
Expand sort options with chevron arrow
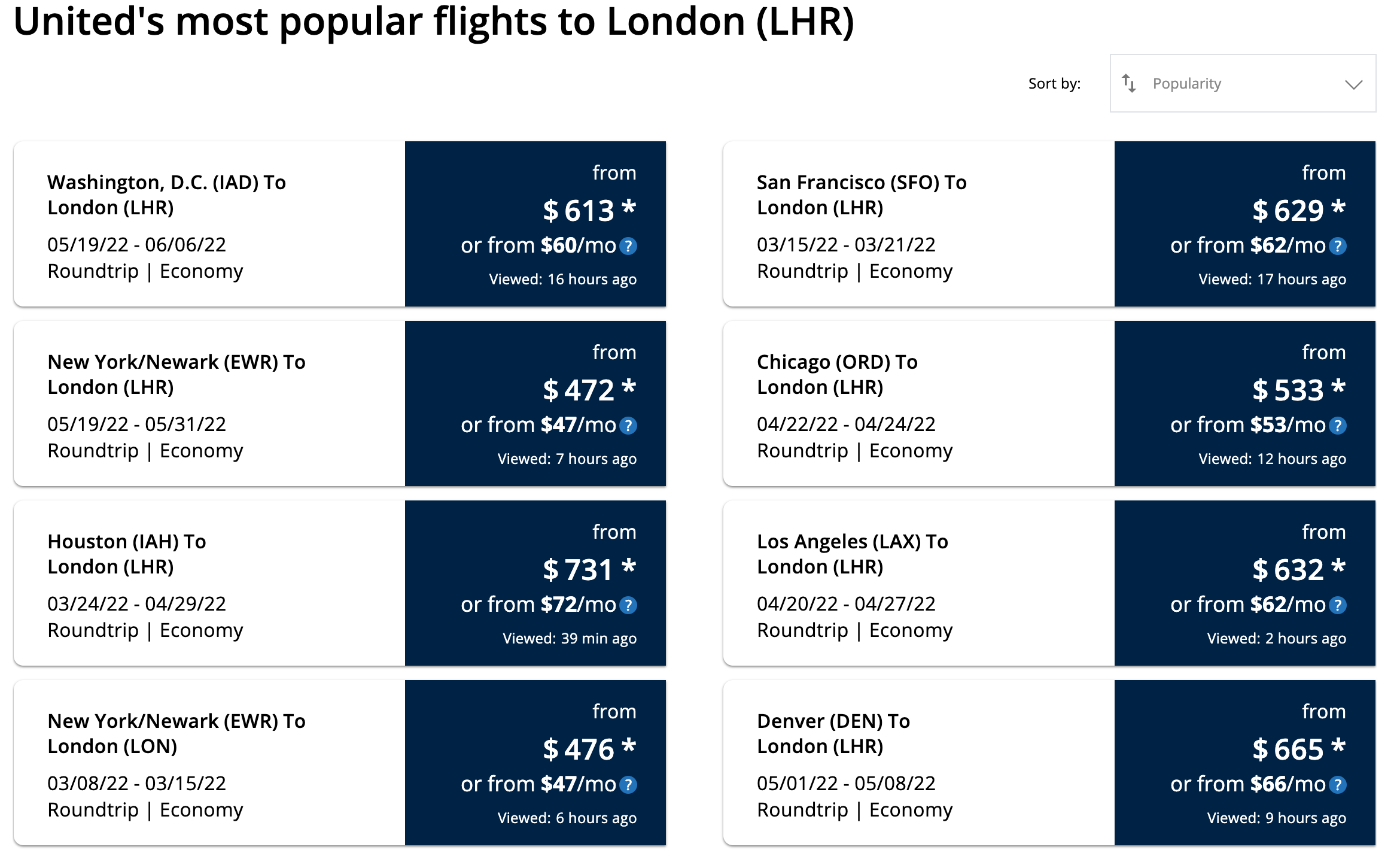pyautogui.click(x=1353, y=84)
